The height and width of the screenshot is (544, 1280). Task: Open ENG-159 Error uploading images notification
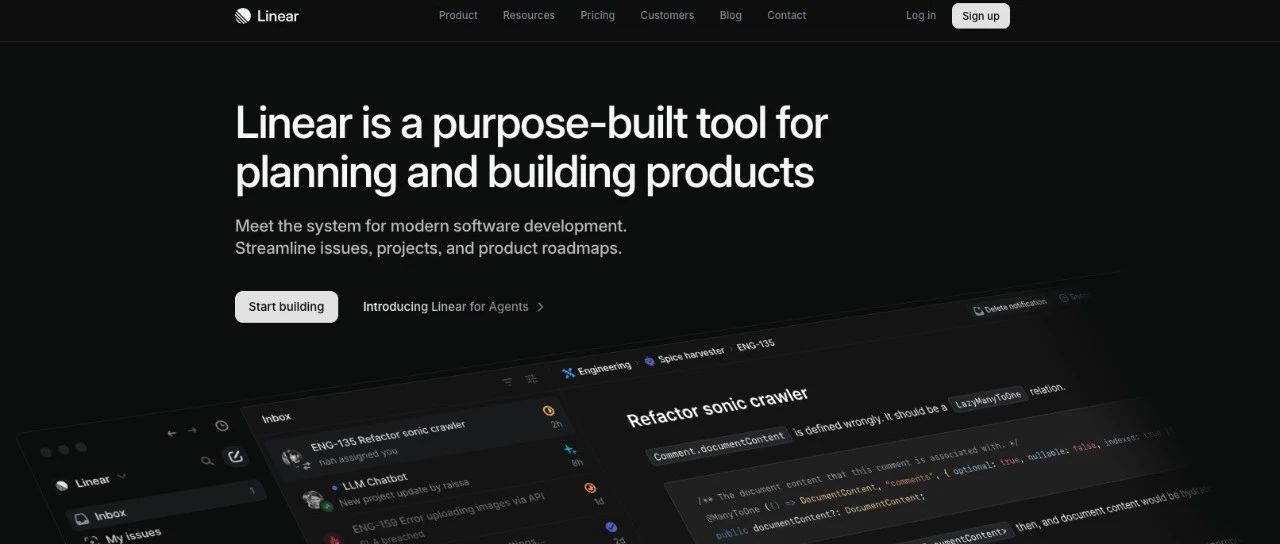(x=450, y=513)
